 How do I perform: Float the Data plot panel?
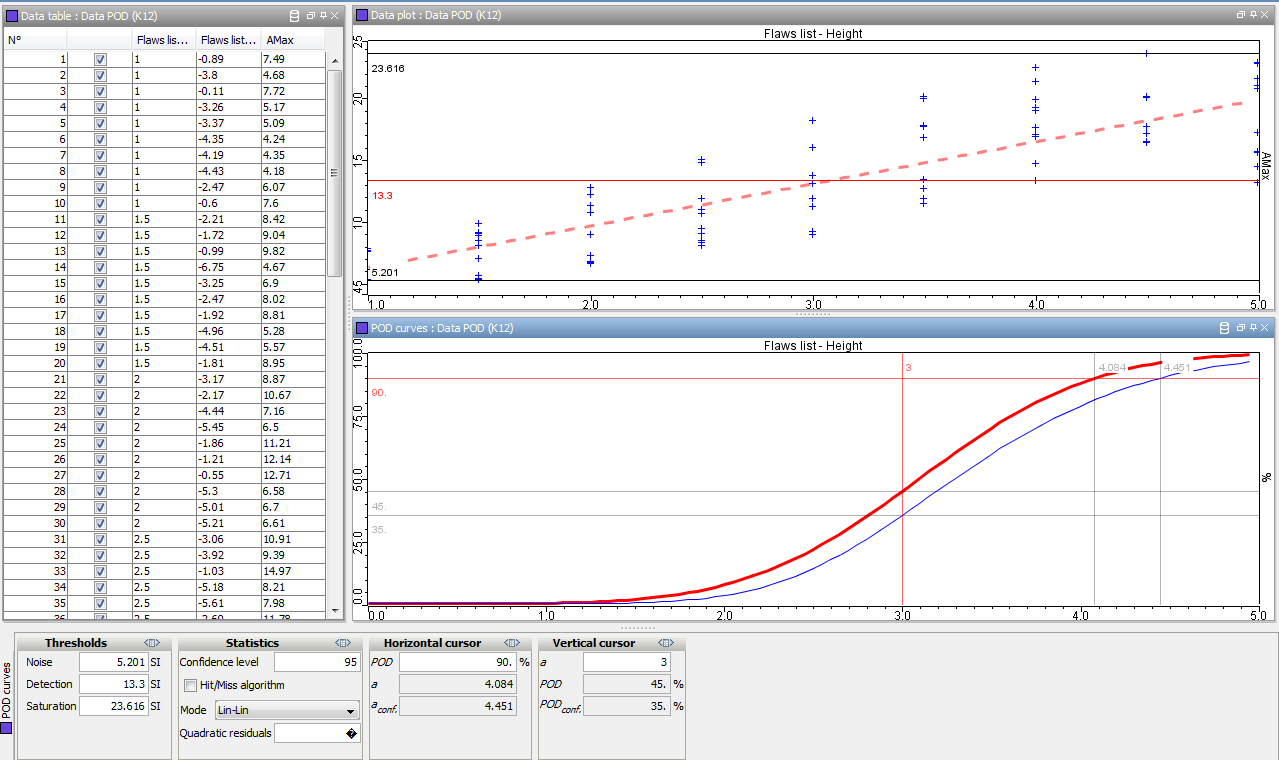click(1241, 15)
